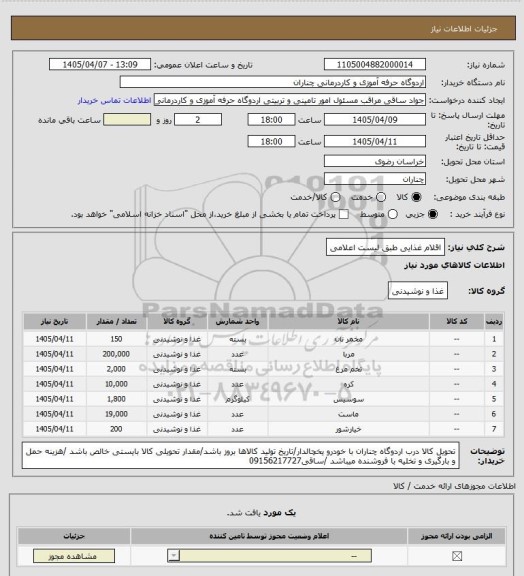This screenshot has height=576, width=524.
Task: Click the واحد شمارش column header
Action: [237, 321]
